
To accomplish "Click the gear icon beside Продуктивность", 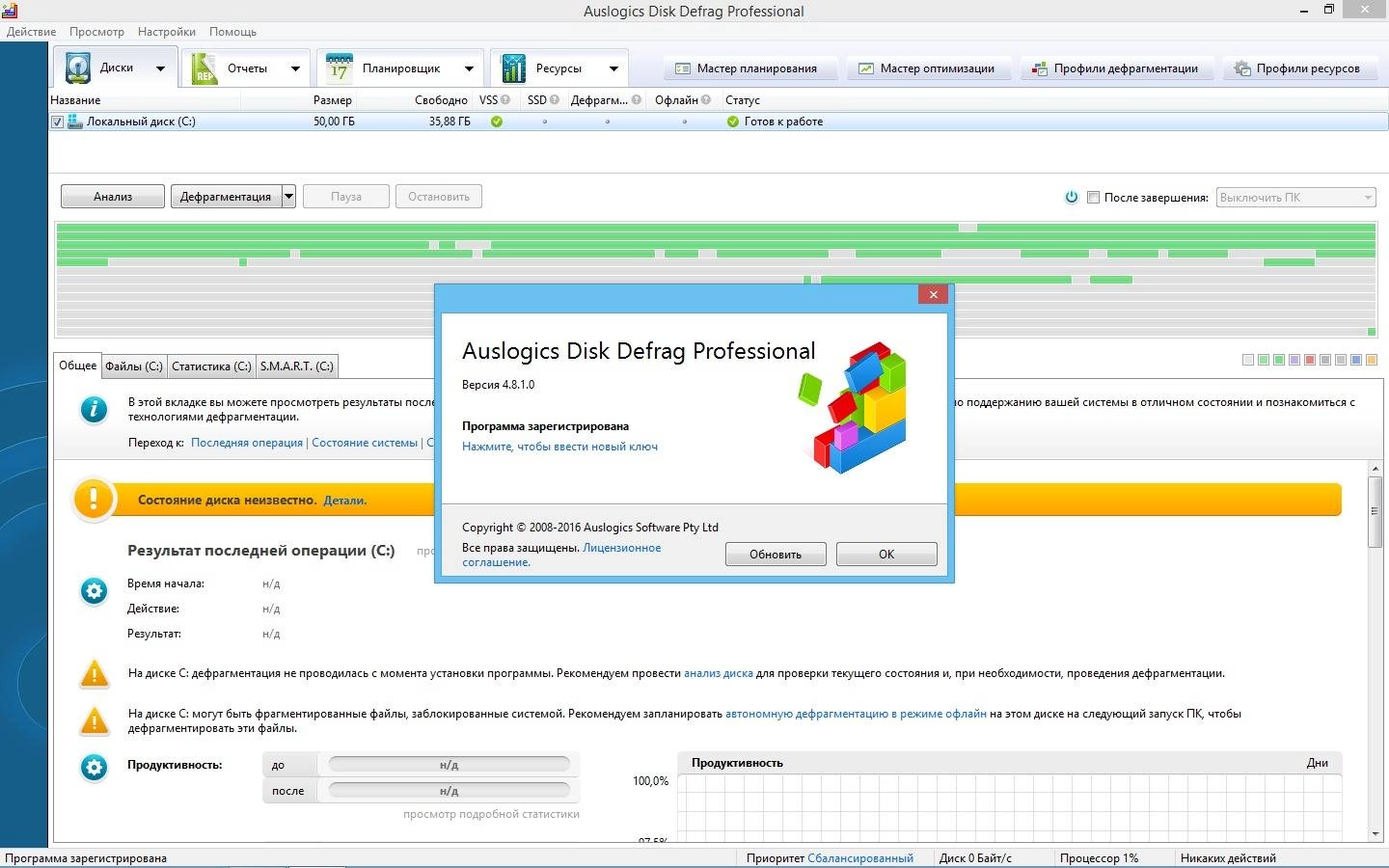I will [94, 768].
